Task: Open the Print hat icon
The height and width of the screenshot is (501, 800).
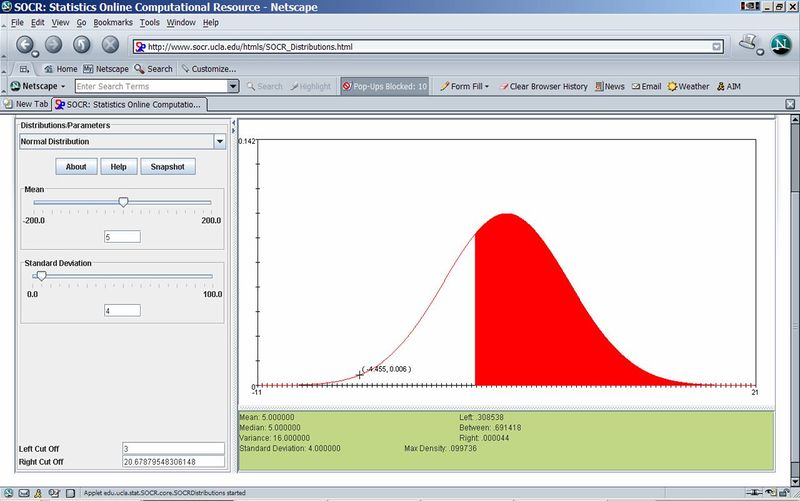Action: pos(748,43)
